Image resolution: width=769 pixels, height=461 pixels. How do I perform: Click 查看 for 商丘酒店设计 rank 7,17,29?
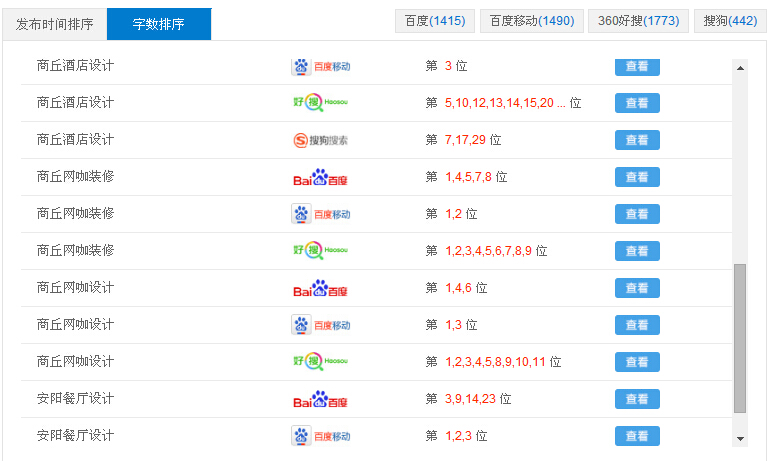tap(637, 140)
